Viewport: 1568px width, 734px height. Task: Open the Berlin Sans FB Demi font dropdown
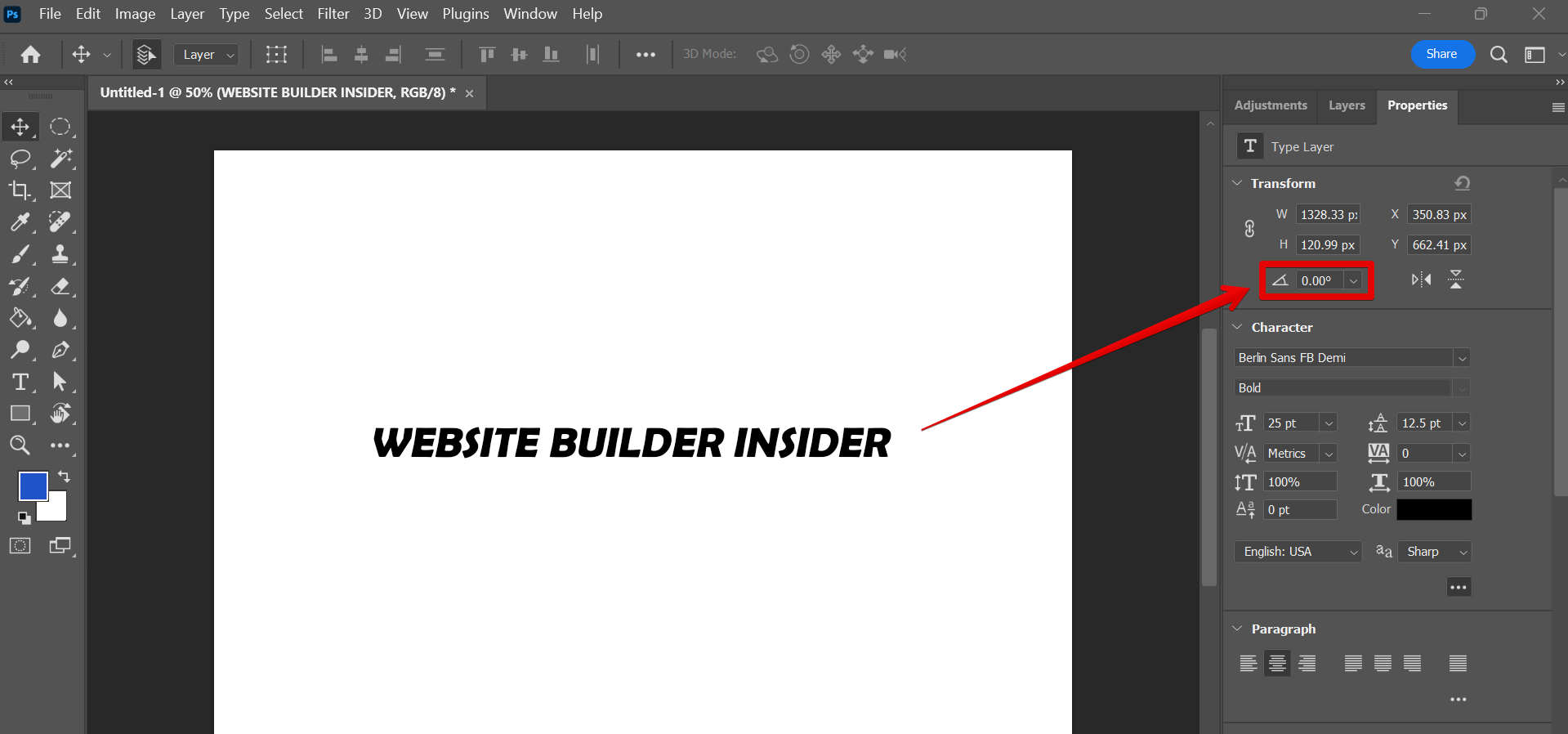[1462, 358]
